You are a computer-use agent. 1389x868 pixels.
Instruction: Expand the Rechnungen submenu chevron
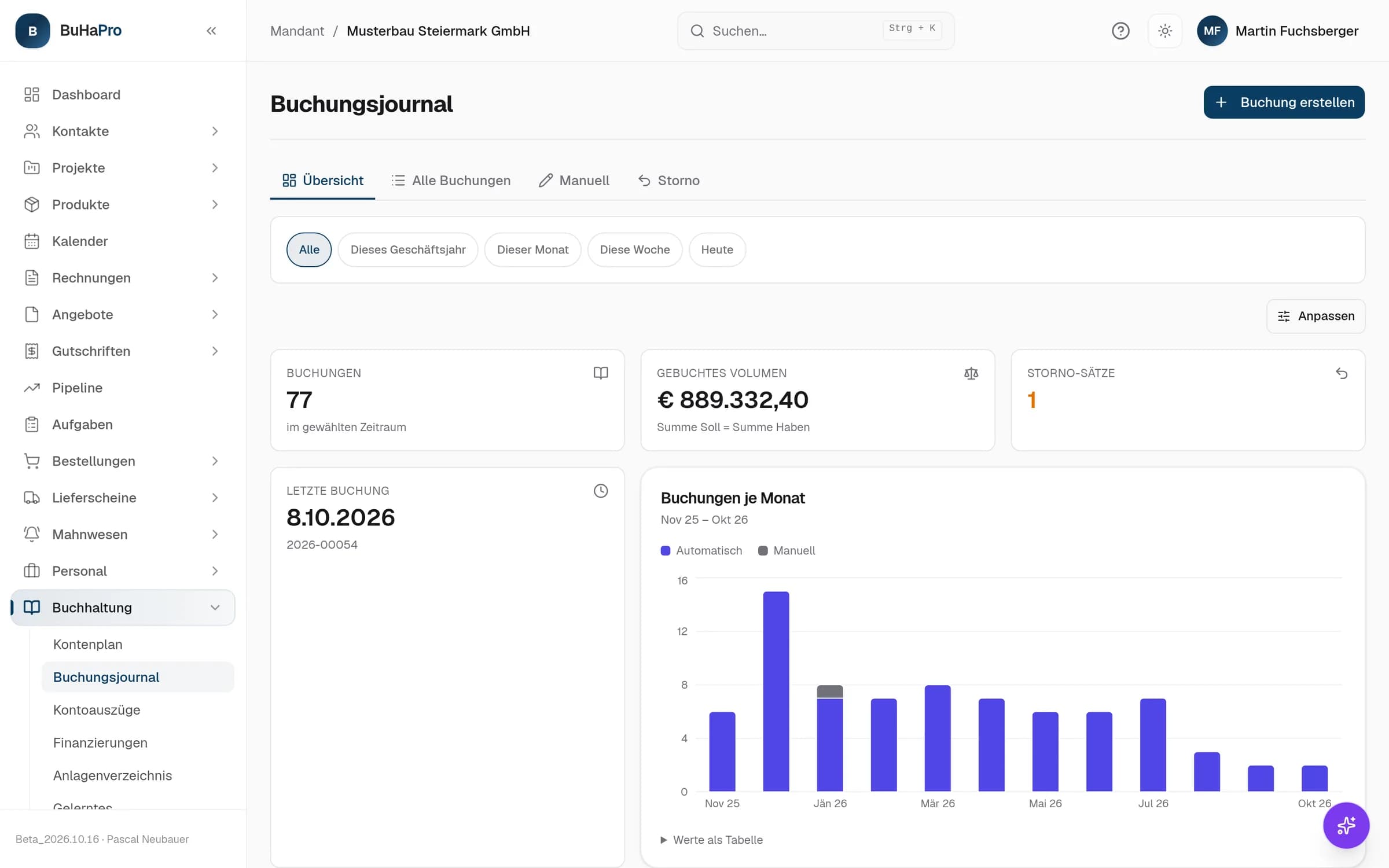tap(215, 278)
